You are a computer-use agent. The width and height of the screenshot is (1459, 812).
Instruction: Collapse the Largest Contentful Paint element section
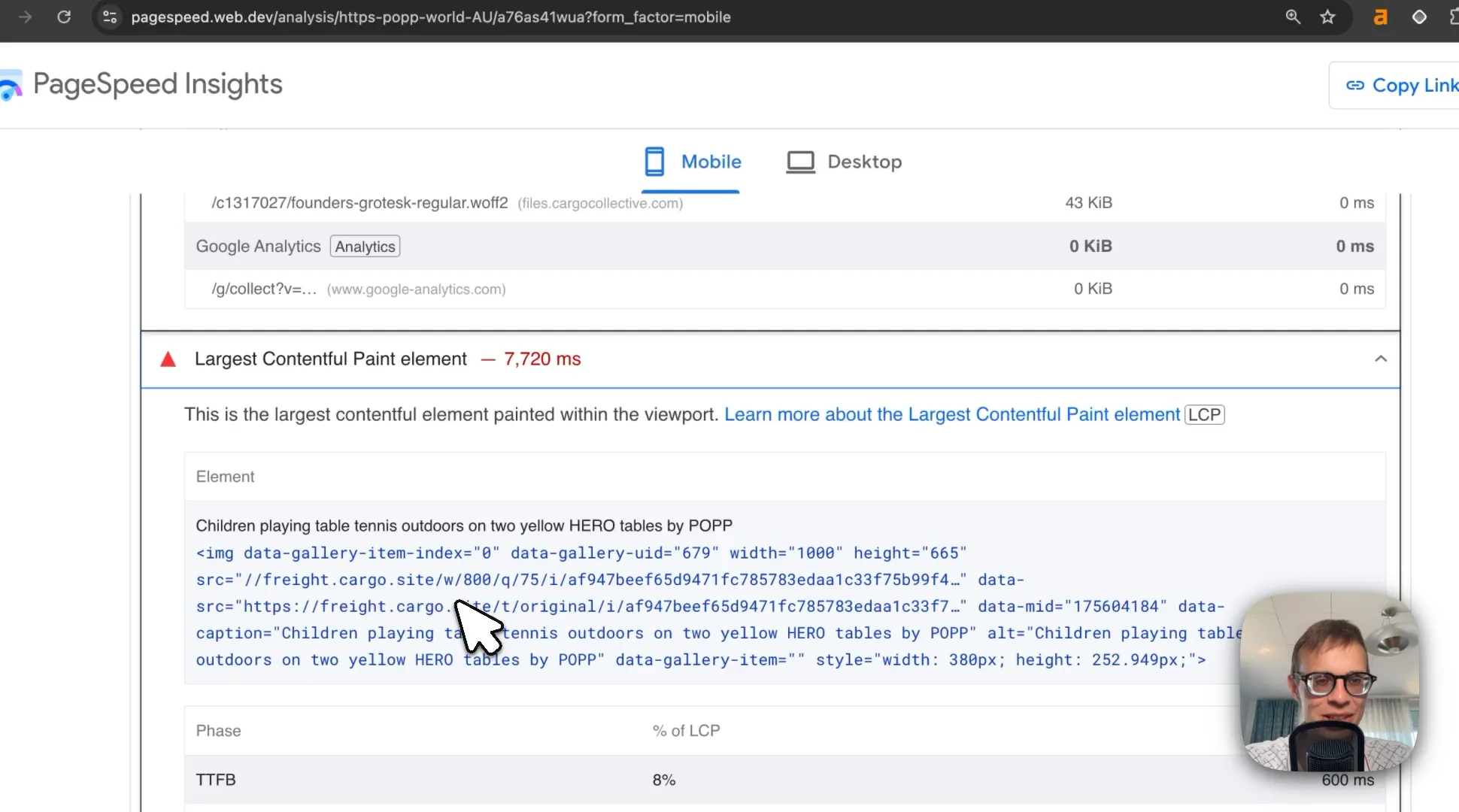click(1380, 359)
